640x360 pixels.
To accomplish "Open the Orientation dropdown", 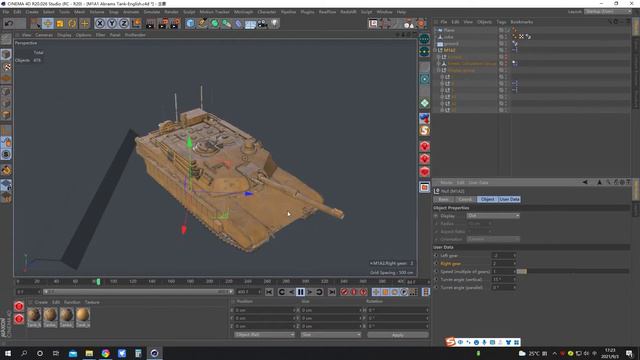I will pyautogui.click(x=493, y=239).
